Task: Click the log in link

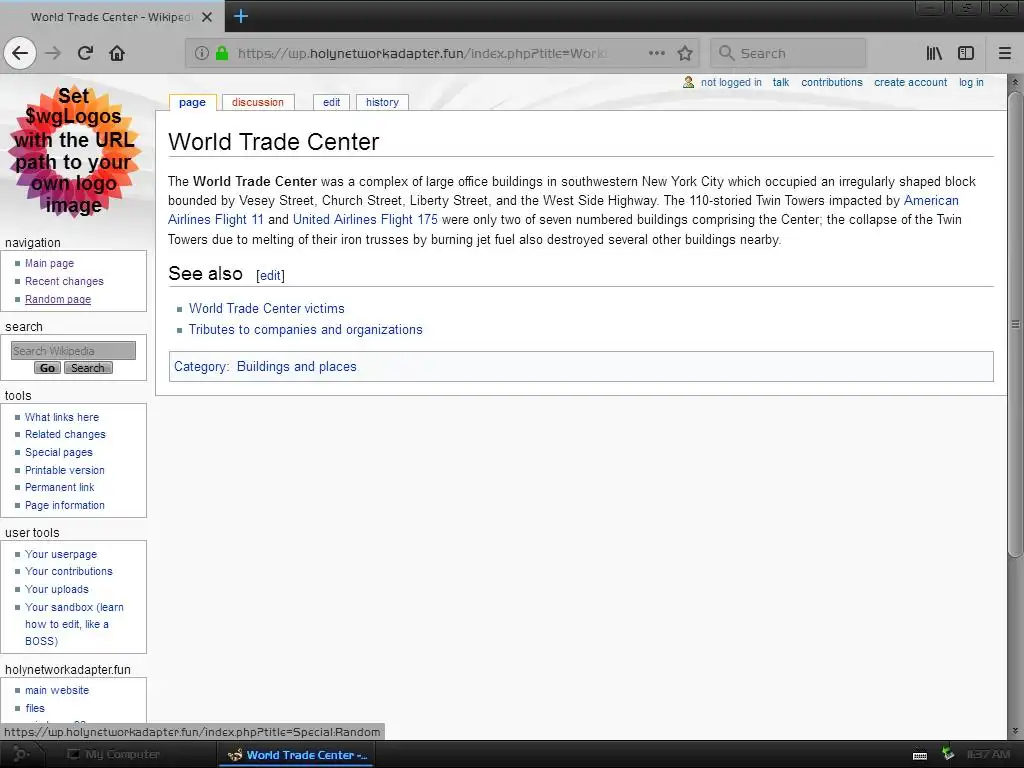Action: (971, 82)
